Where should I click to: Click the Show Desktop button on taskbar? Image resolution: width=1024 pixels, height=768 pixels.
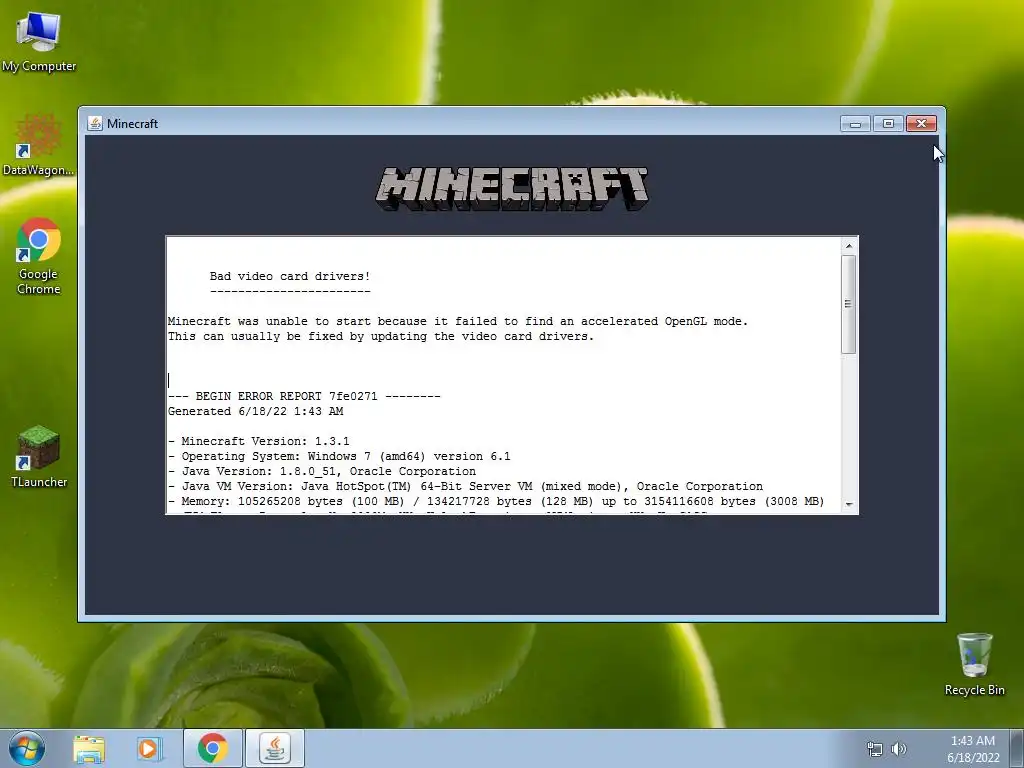tap(1017, 748)
